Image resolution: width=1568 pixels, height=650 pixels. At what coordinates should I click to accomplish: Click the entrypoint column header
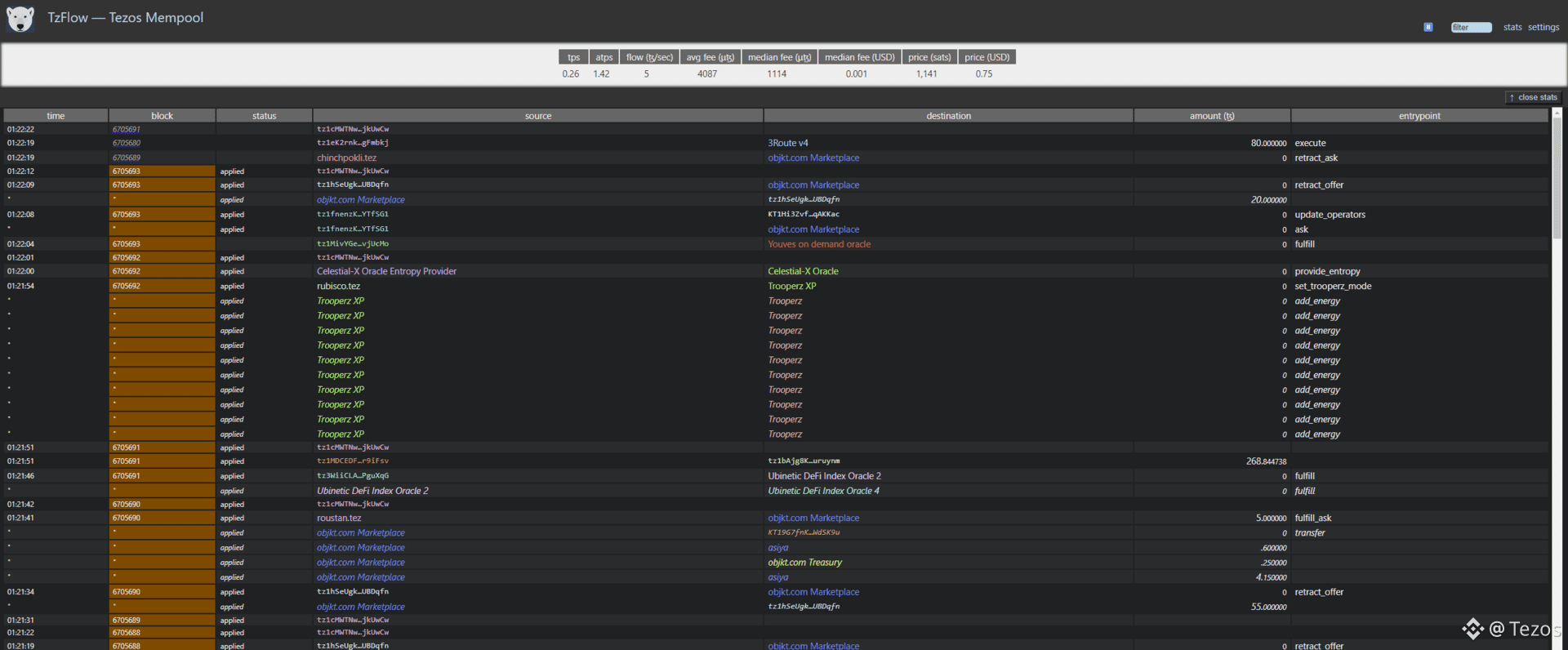pyautogui.click(x=1419, y=116)
